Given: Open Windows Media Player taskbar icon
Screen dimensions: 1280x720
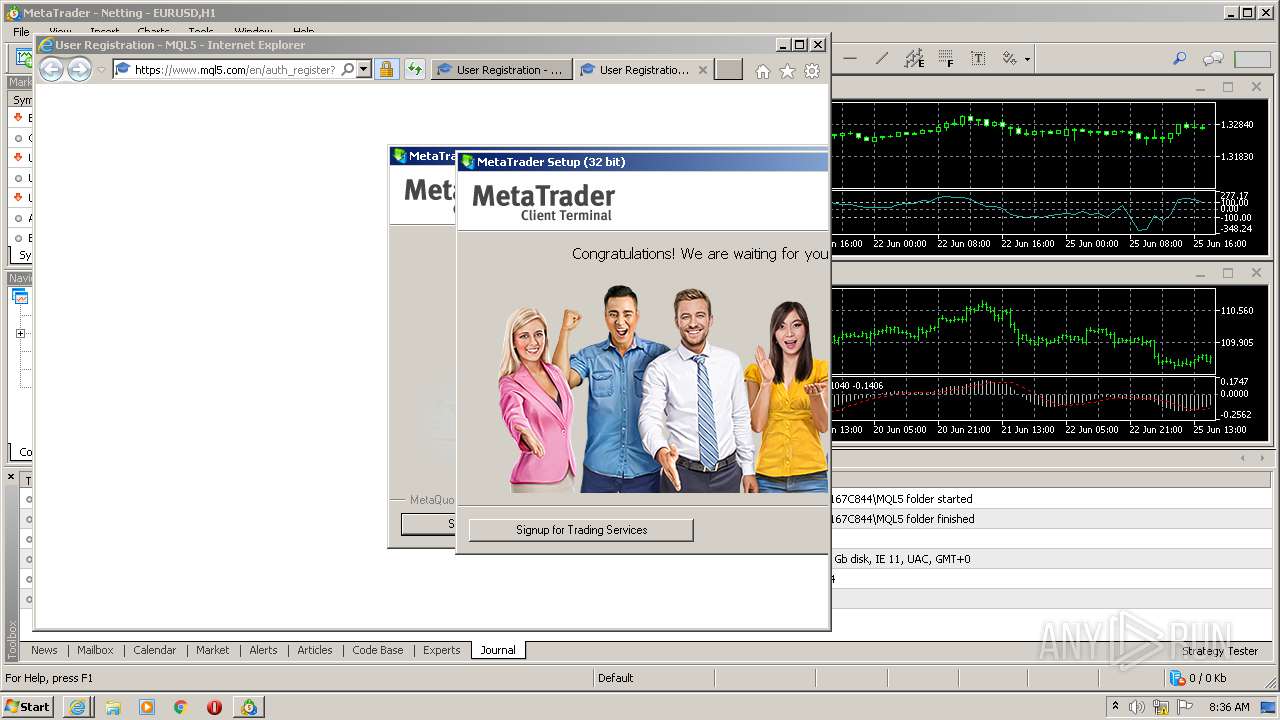Looking at the screenshot, I should pos(147,707).
